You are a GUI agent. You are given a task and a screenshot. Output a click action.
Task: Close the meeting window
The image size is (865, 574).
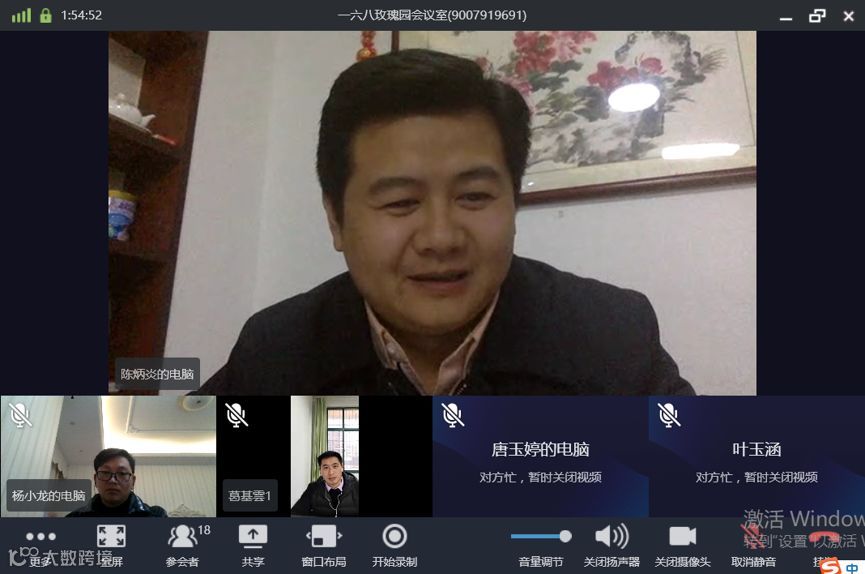click(x=848, y=15)
